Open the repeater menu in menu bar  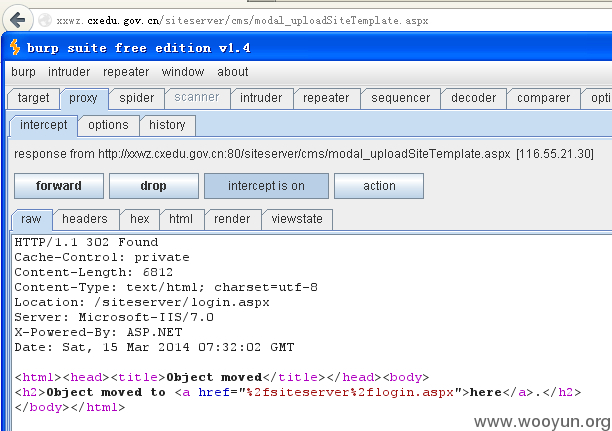[x=126, y=72]
